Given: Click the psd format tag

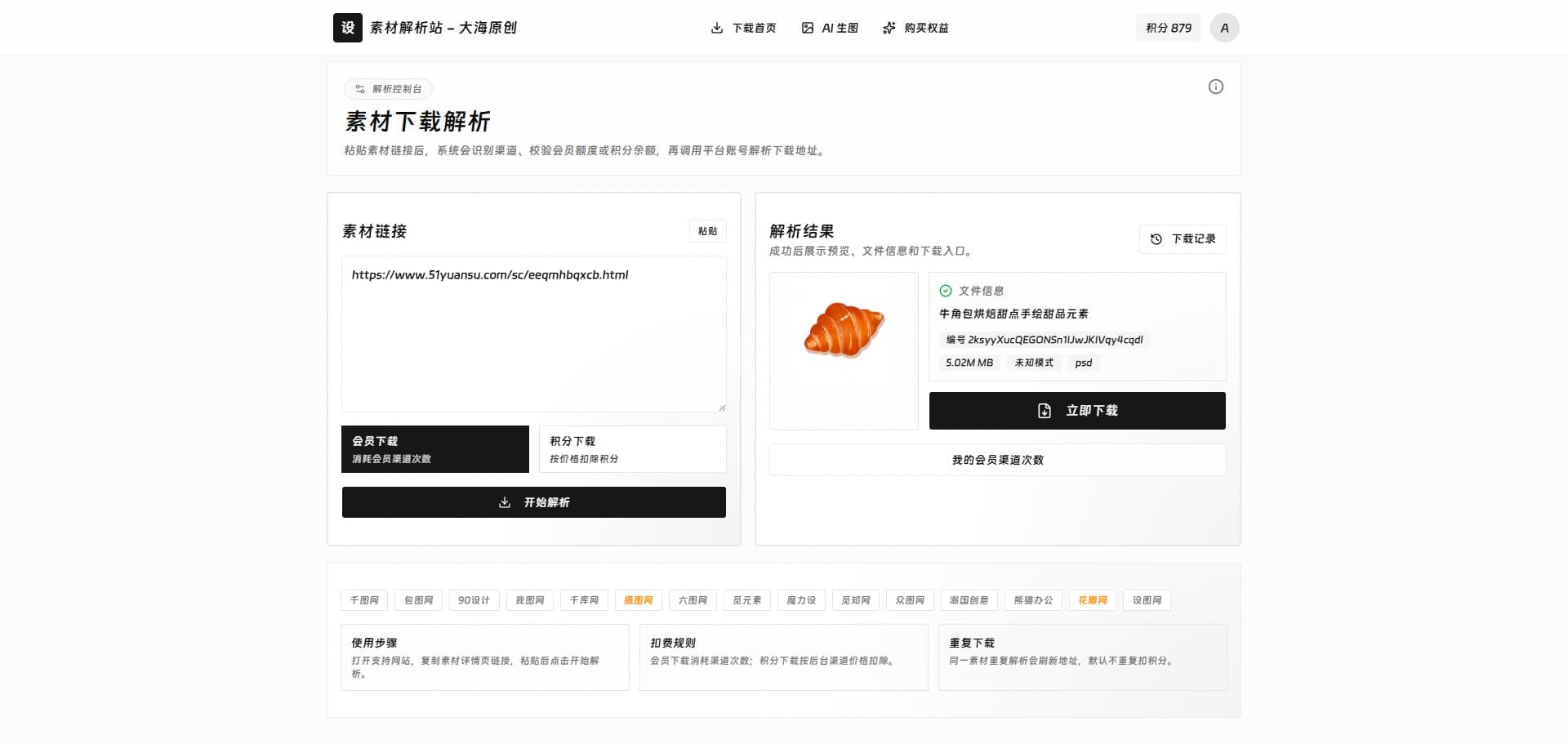Looking at the screenshot, I should point(1084,363).
